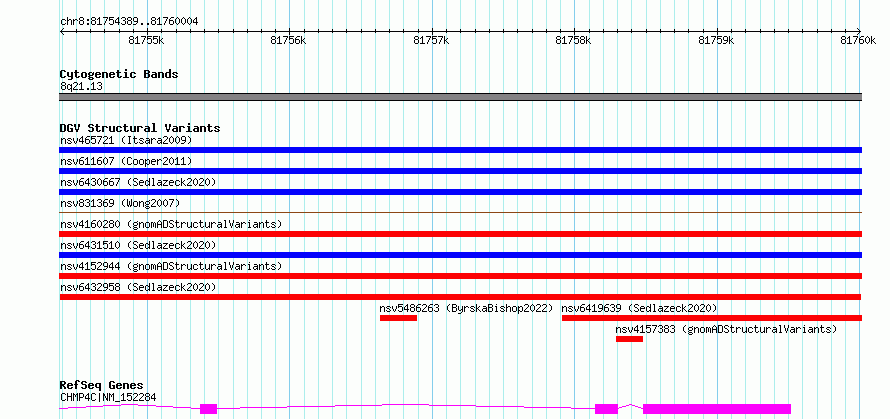Image resolution: width=890 pixels, height=419 pixels.
Task: Click nsv831369 (Wong2007) label
Action: pyautogui.click(x=120, y=203)
